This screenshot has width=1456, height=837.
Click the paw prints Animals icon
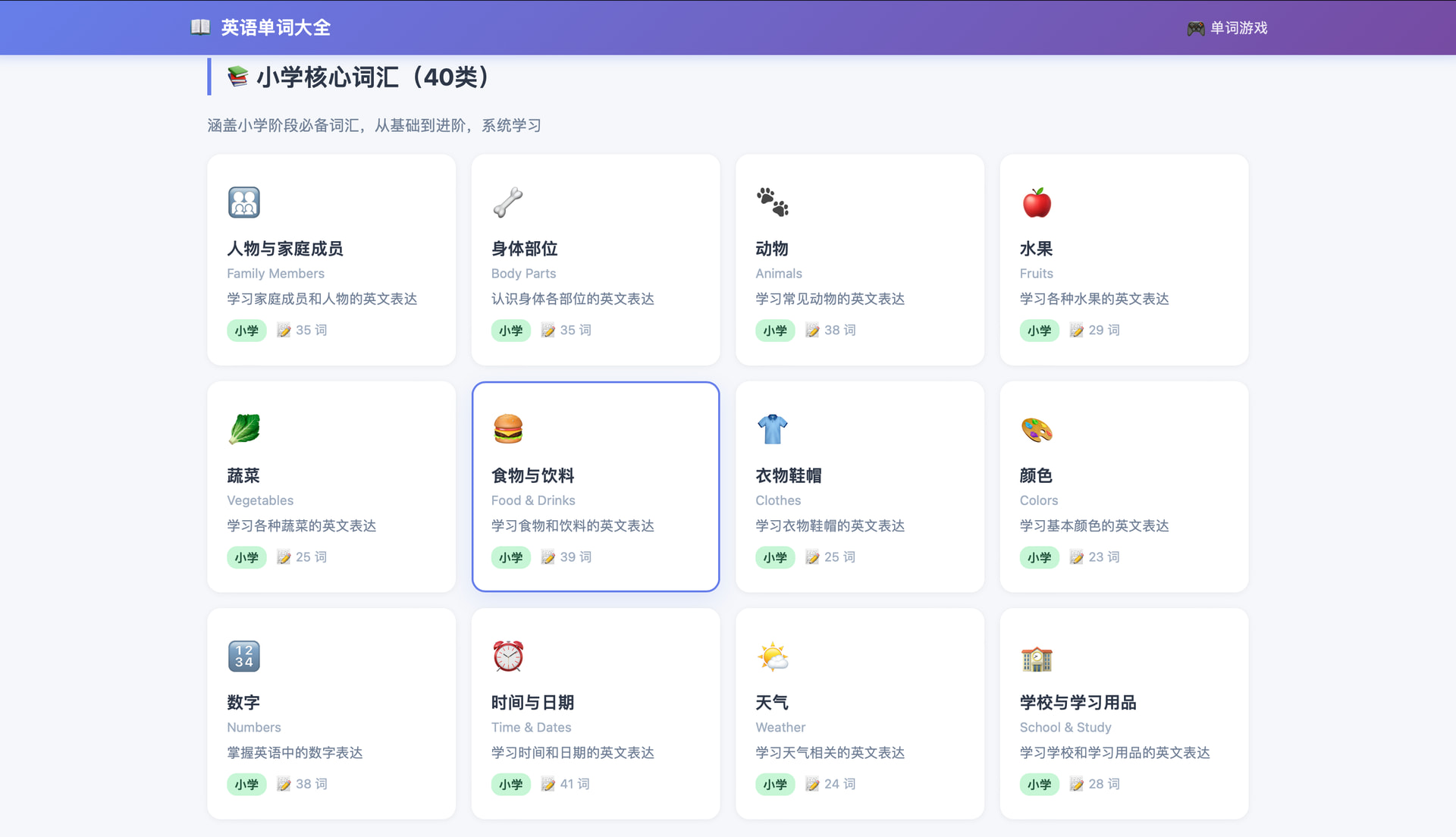[x=772, y=202]
